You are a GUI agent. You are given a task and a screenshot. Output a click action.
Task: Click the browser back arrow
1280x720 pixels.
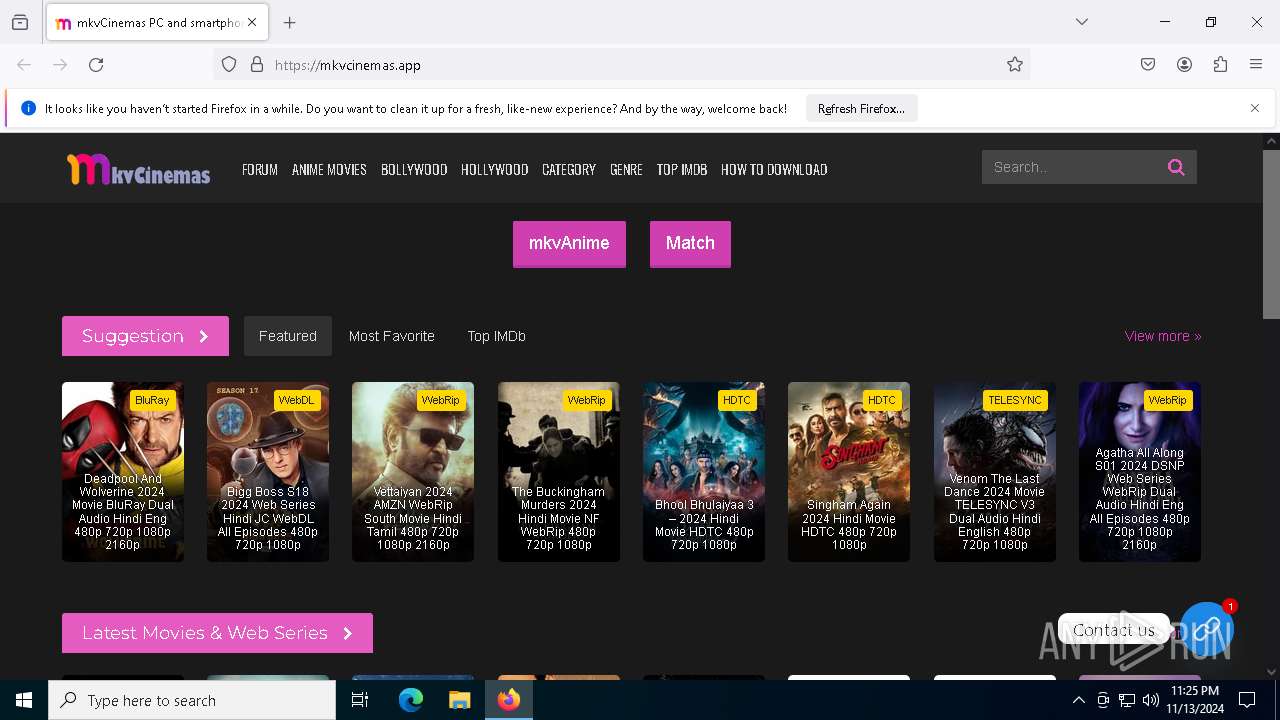pos(24,65)
